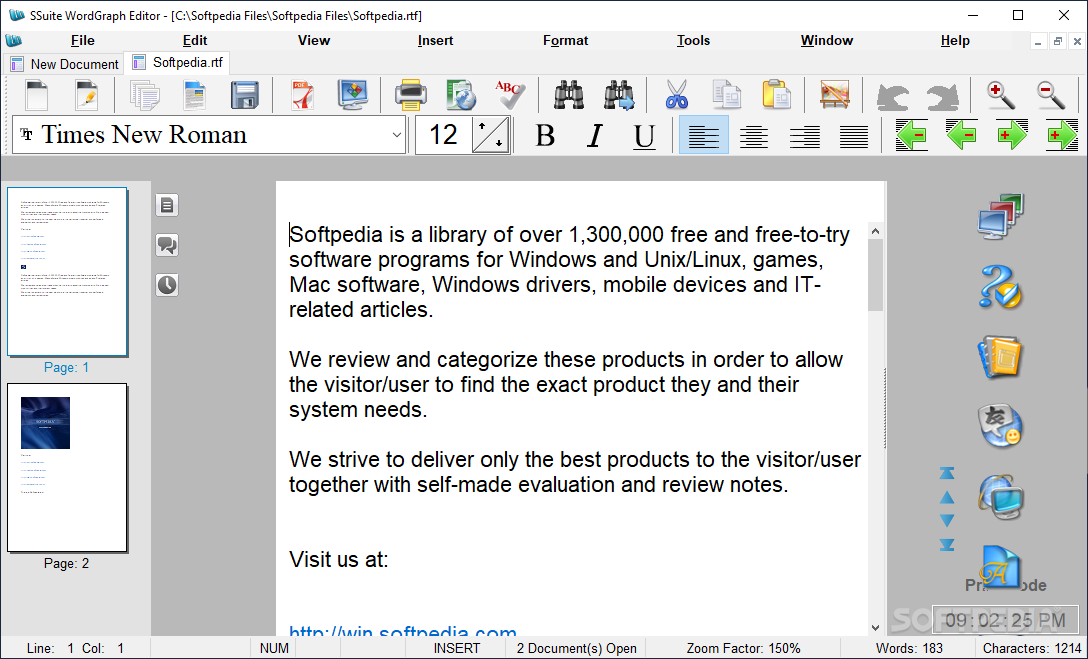Click the Zoom Factor: 150% status text
The image size is (1088, 659).
point(743,648)
